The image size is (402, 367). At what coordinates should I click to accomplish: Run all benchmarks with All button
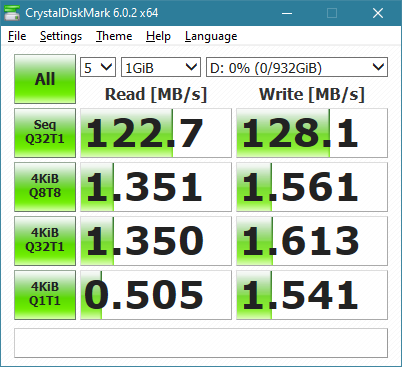pos(45,79)
